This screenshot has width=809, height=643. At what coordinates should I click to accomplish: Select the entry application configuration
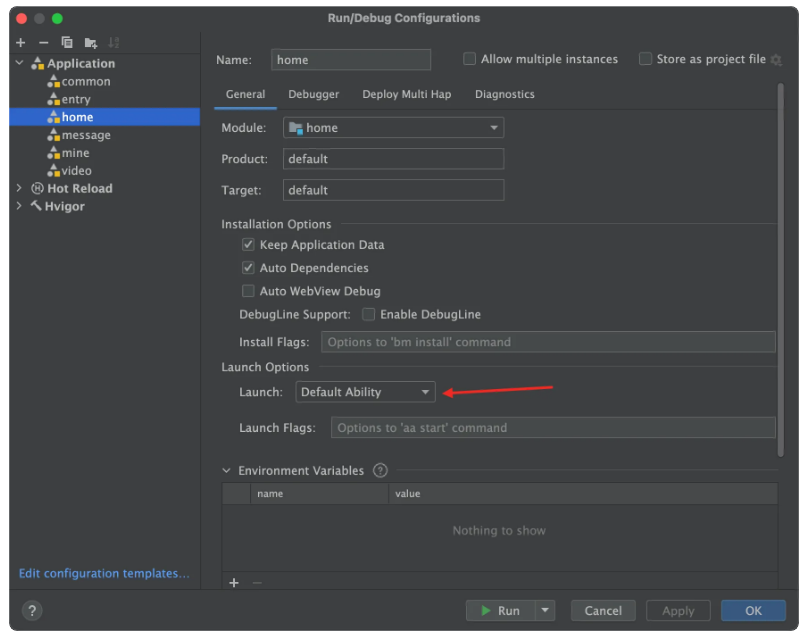[x=76, y=99]
